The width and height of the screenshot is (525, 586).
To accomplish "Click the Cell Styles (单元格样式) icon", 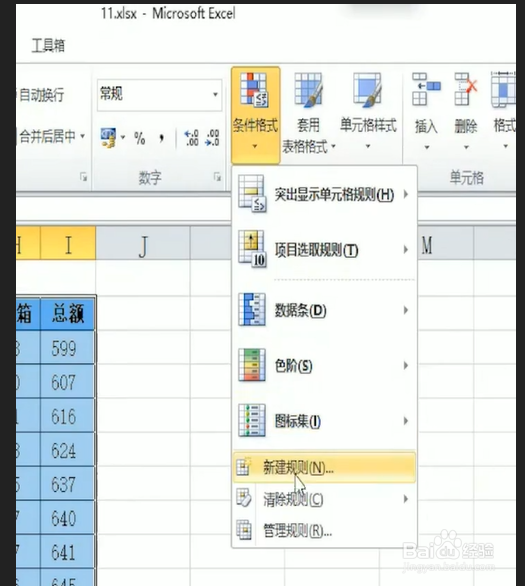I will click(367, 89).
